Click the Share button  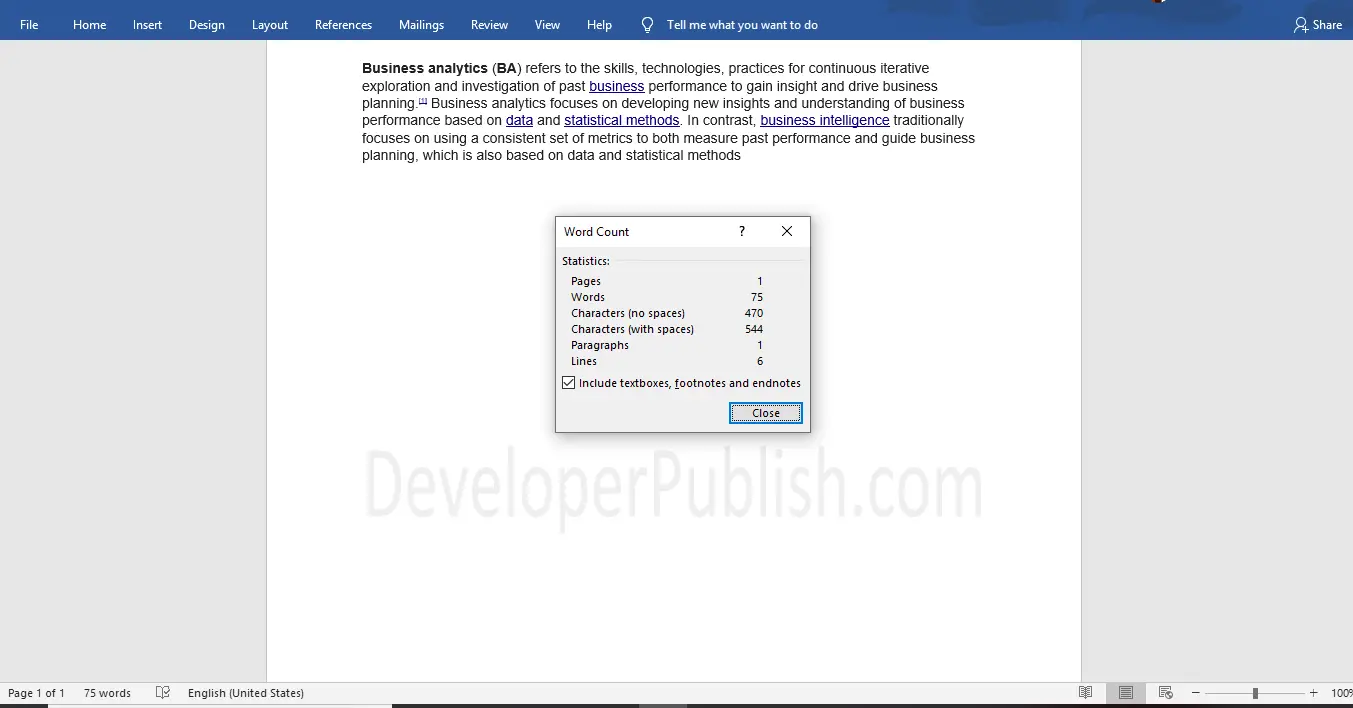1318,25
